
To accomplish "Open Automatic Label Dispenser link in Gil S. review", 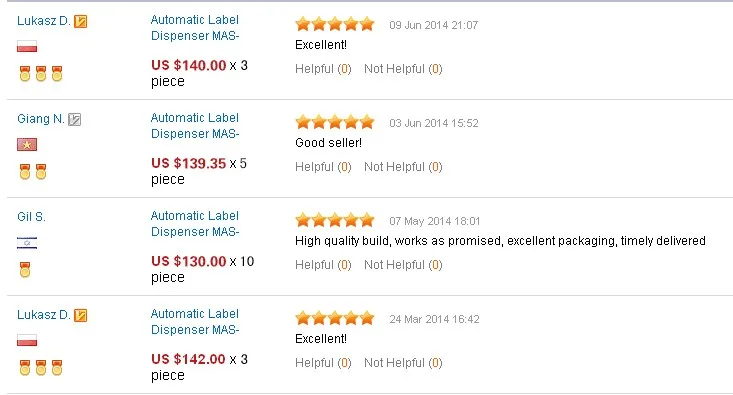I will (x=195, y=223).
